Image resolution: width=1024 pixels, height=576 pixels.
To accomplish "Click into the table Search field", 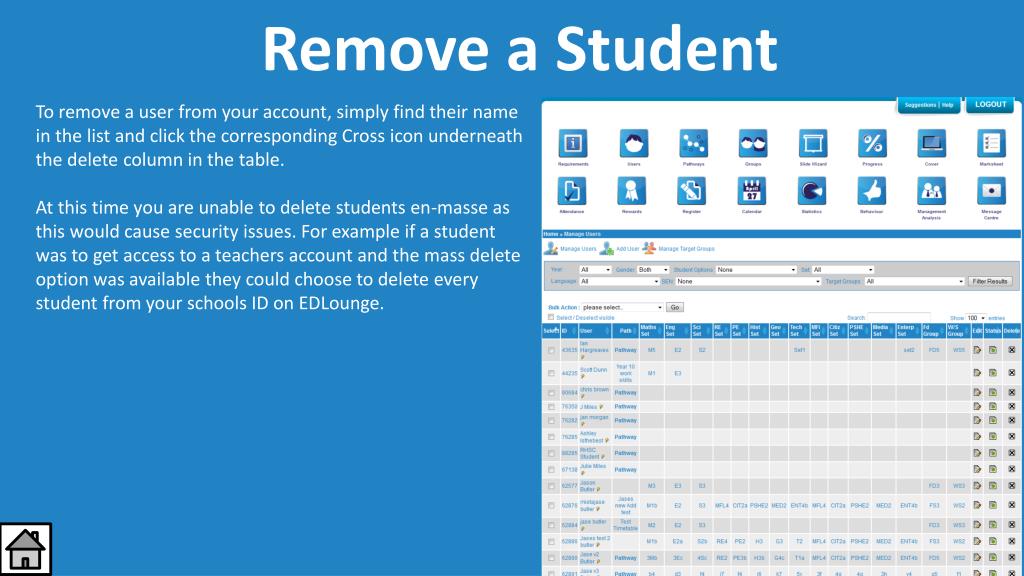I will coord(899,318).
